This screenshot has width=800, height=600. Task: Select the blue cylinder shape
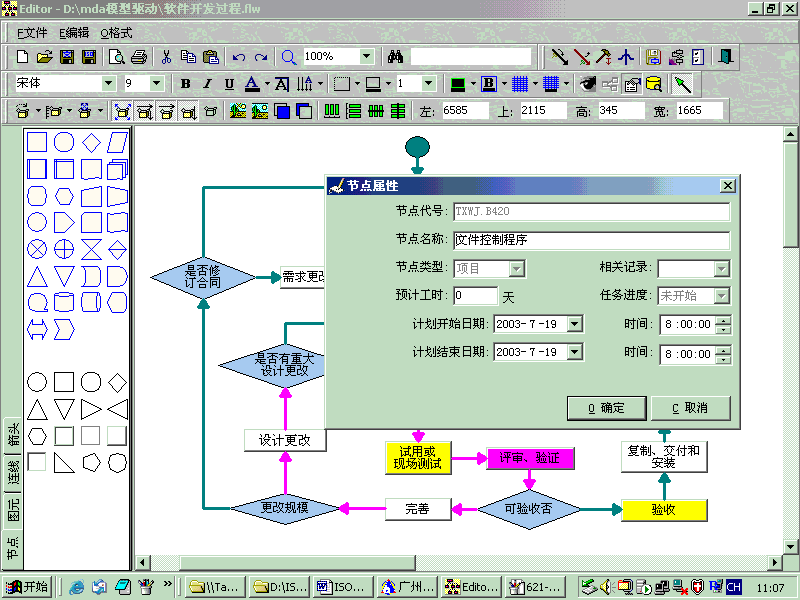point(64,302)
